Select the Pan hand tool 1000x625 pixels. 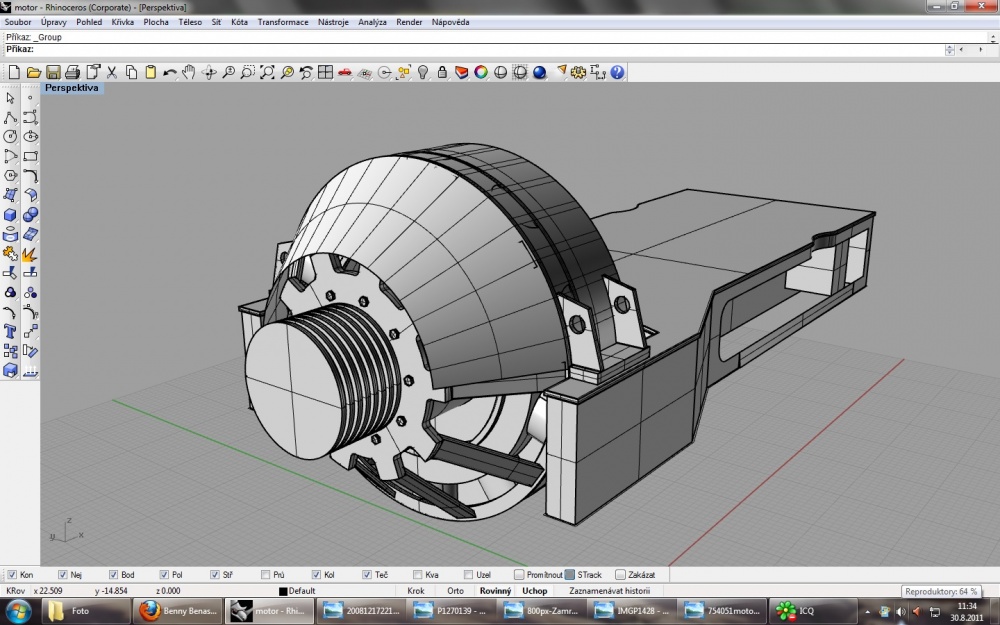(x=189, y=72)
